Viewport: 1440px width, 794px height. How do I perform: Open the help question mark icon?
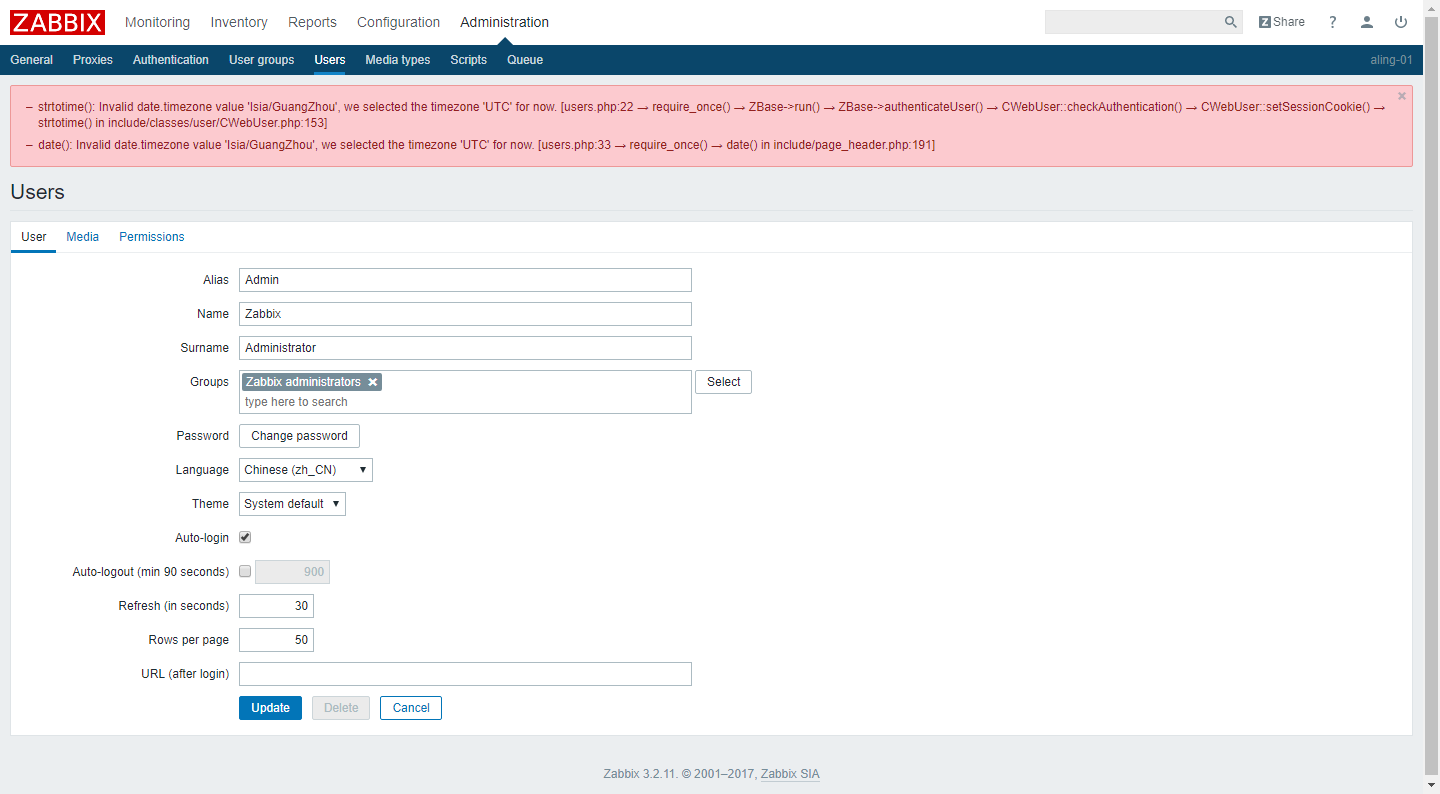[x=1332, y=22]
